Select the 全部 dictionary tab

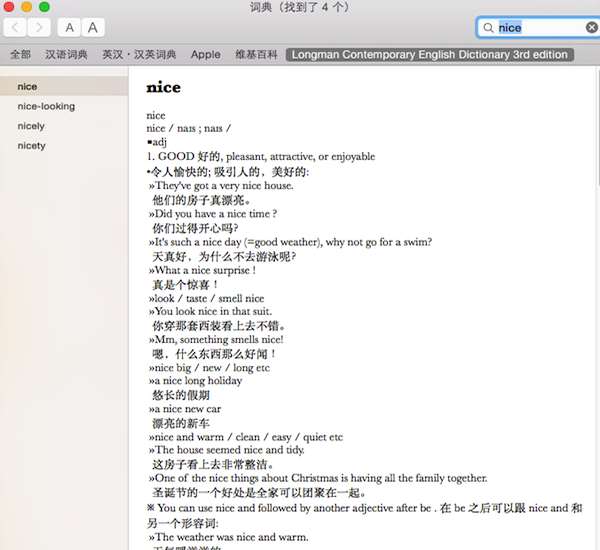point(20,54)
